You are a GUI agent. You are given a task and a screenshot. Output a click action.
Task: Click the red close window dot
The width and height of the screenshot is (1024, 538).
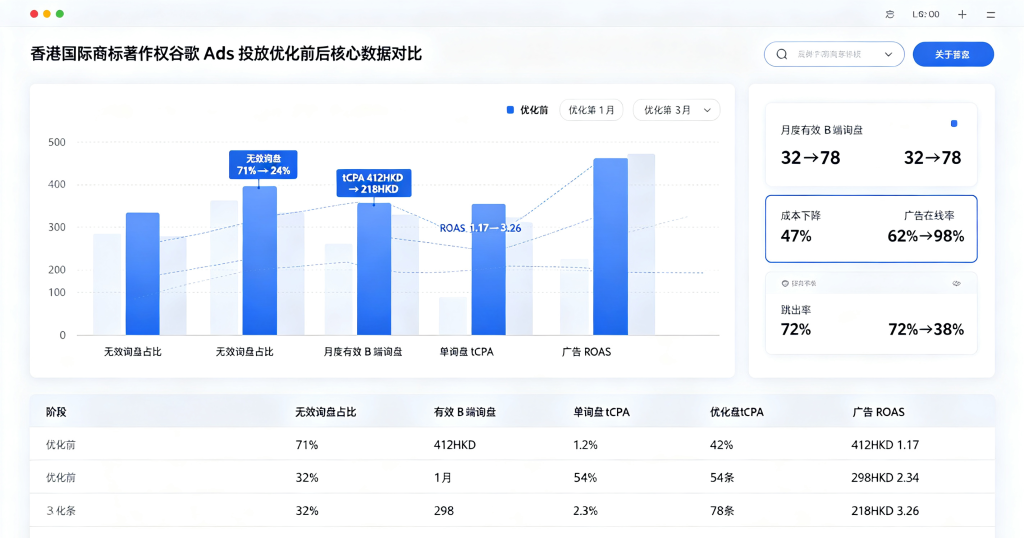pos(34,14)
